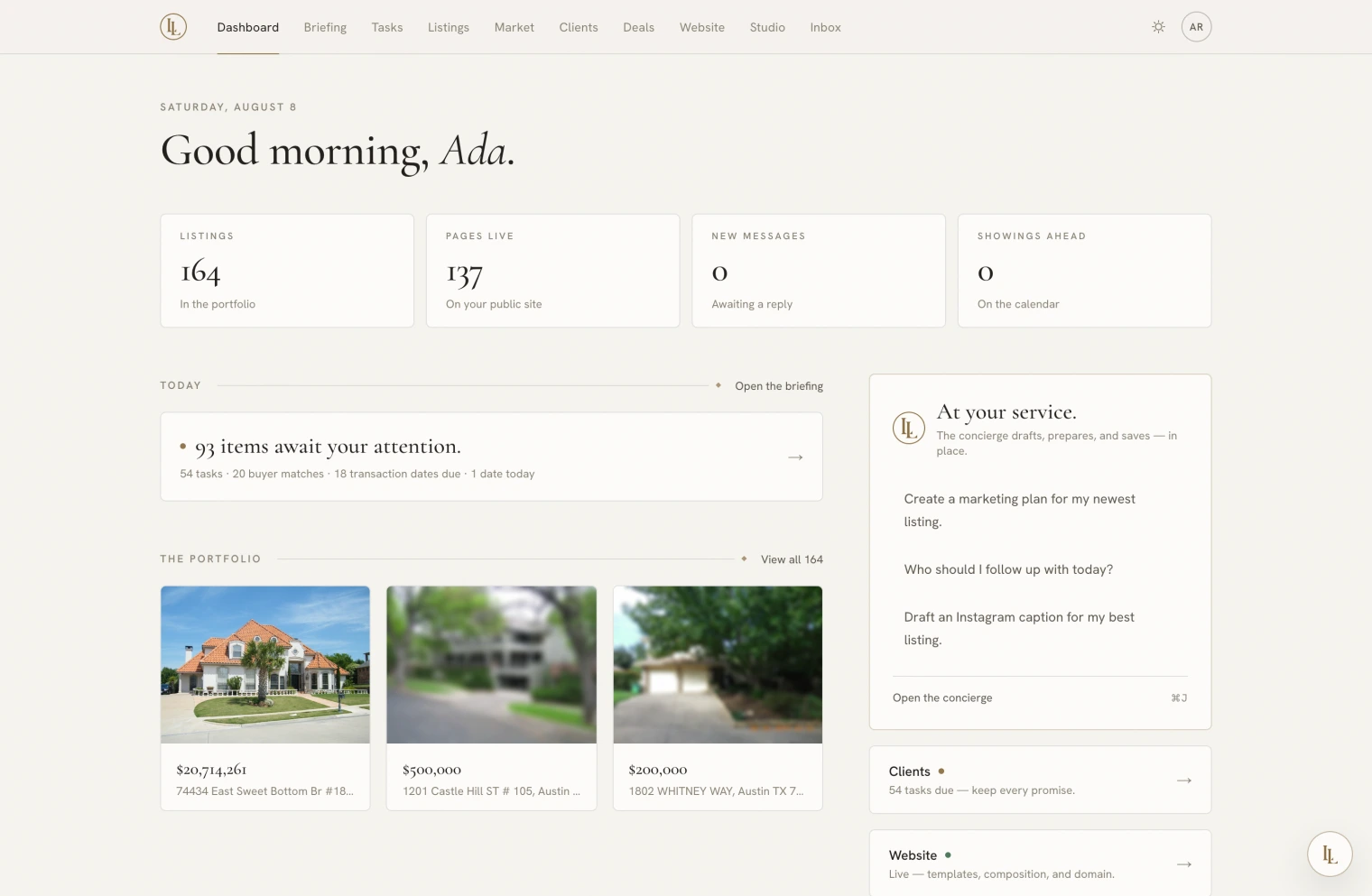Select Who should I follow up with today
Viewport: 1372px width, 896px height.
(x=1040, y=569)
